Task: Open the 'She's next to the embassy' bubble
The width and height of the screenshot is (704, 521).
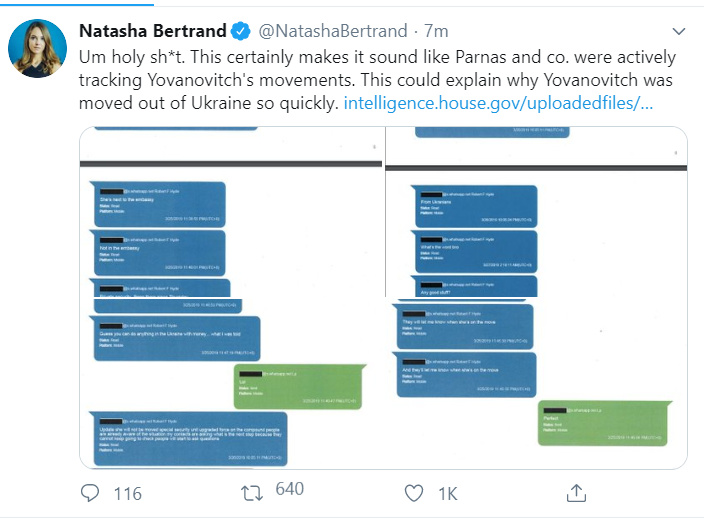Action: click(158, 203)
